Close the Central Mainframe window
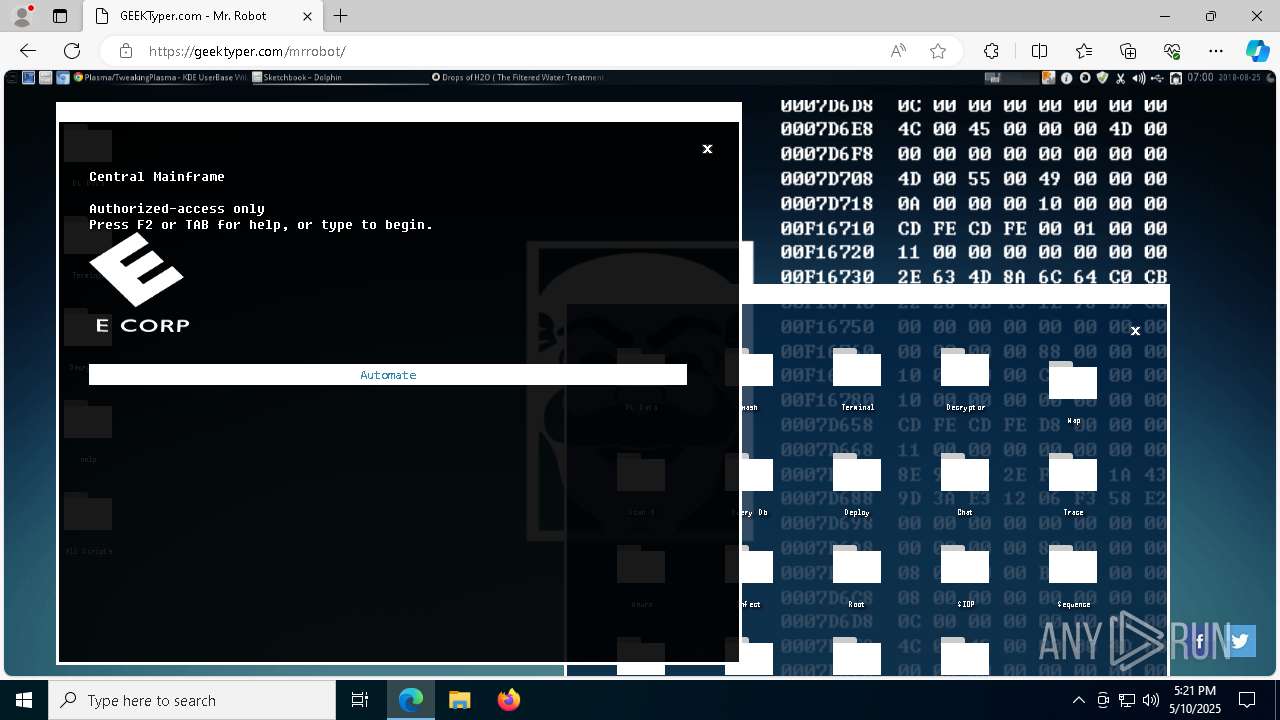Image resolution: width=1280 pixels, height=720 pixels. [x=707, y=149]
